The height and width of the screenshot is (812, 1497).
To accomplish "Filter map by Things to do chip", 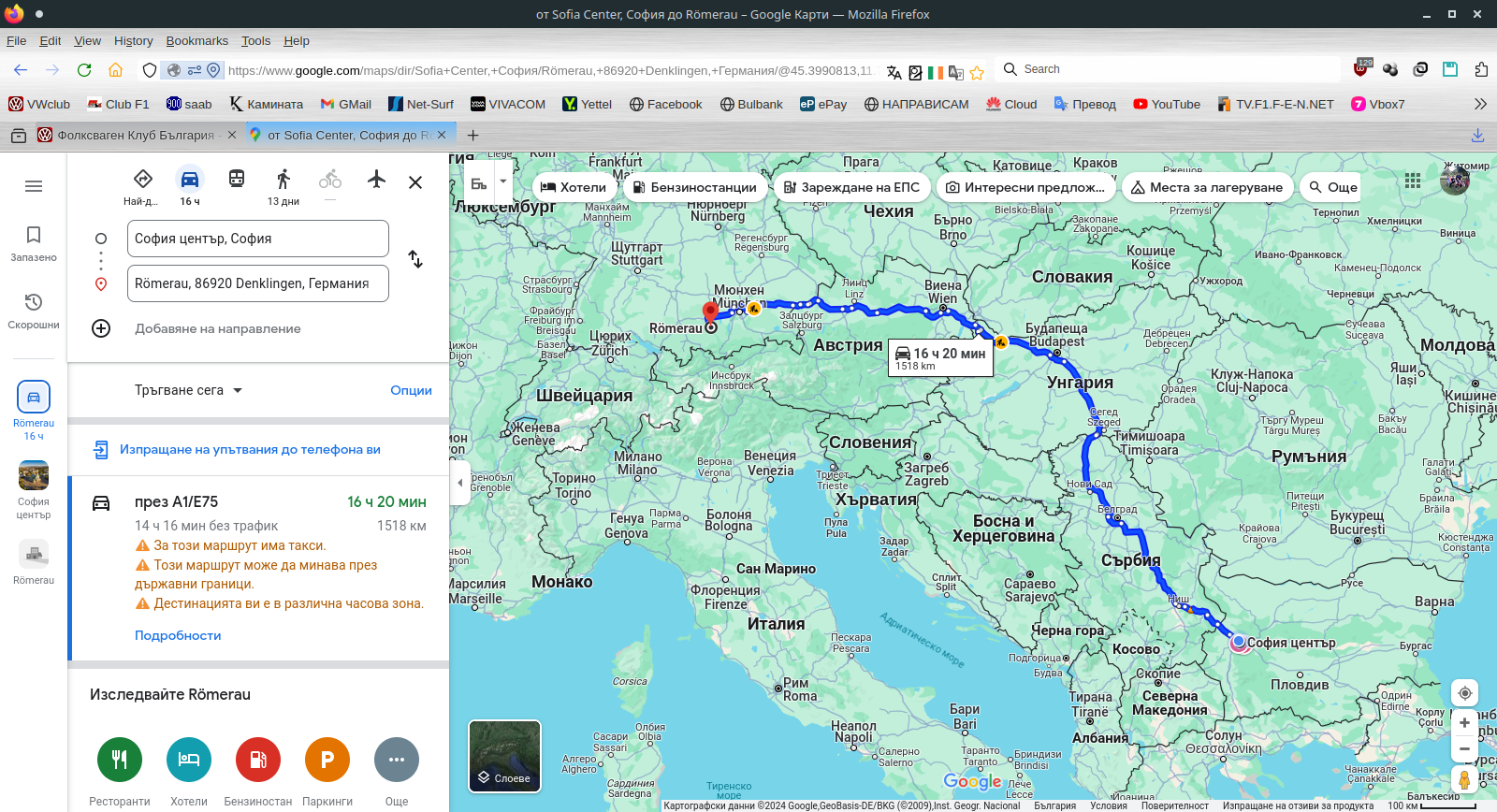I will click(x=1026, y=187).
